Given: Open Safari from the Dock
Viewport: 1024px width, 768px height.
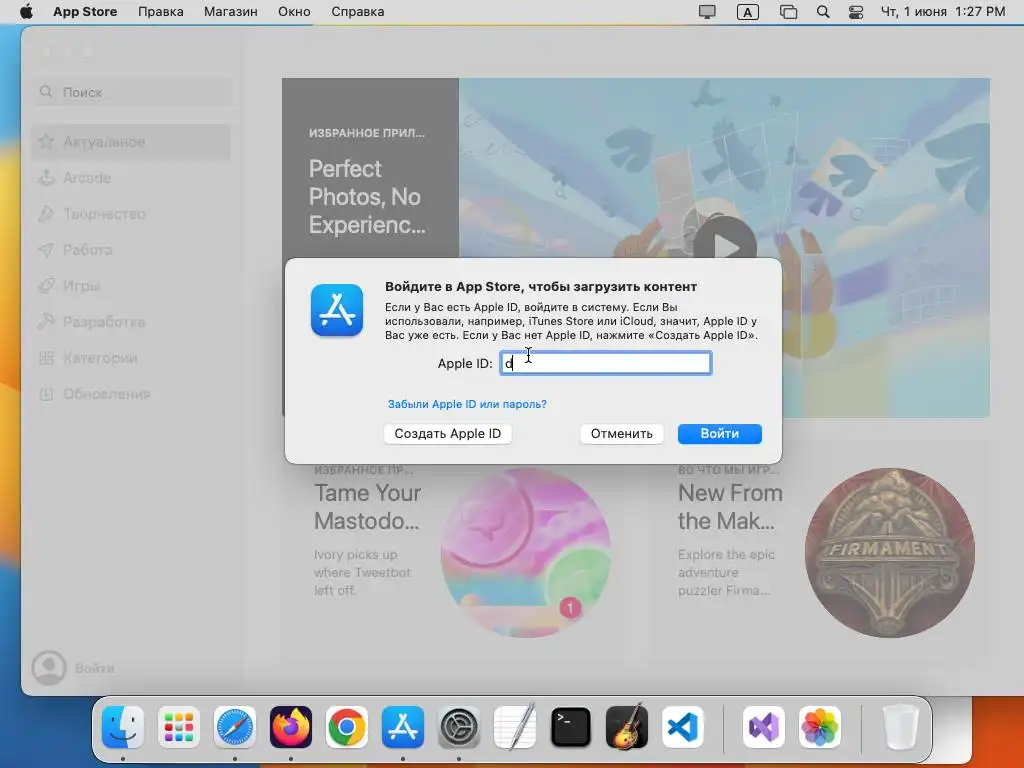Looking at the screenshot, I should click(x=234, y=727).
